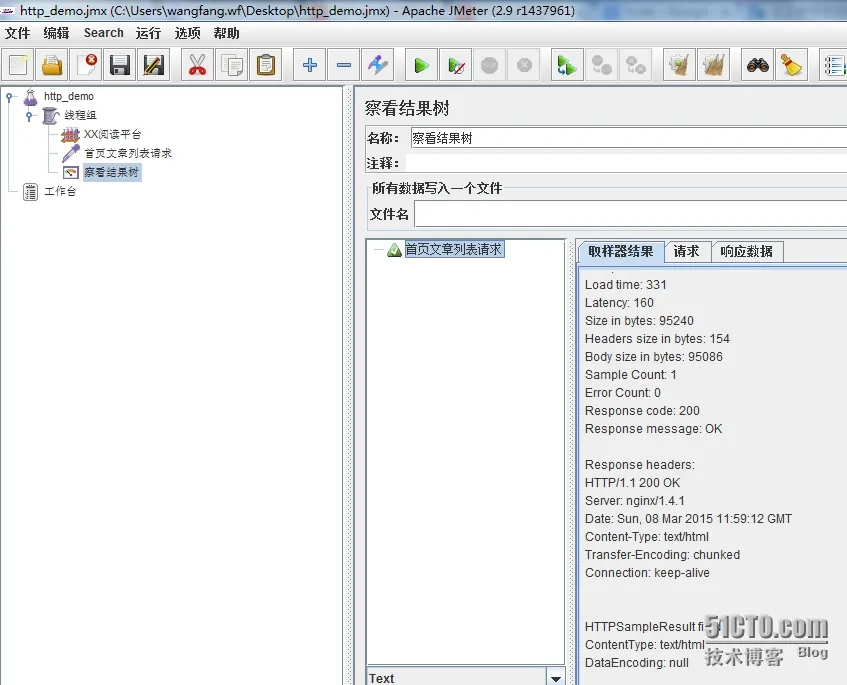Image resolution: width=847 pixels, height=685 pixels.
Task: Paste with the clipboard icon
Action: point(266,65)
